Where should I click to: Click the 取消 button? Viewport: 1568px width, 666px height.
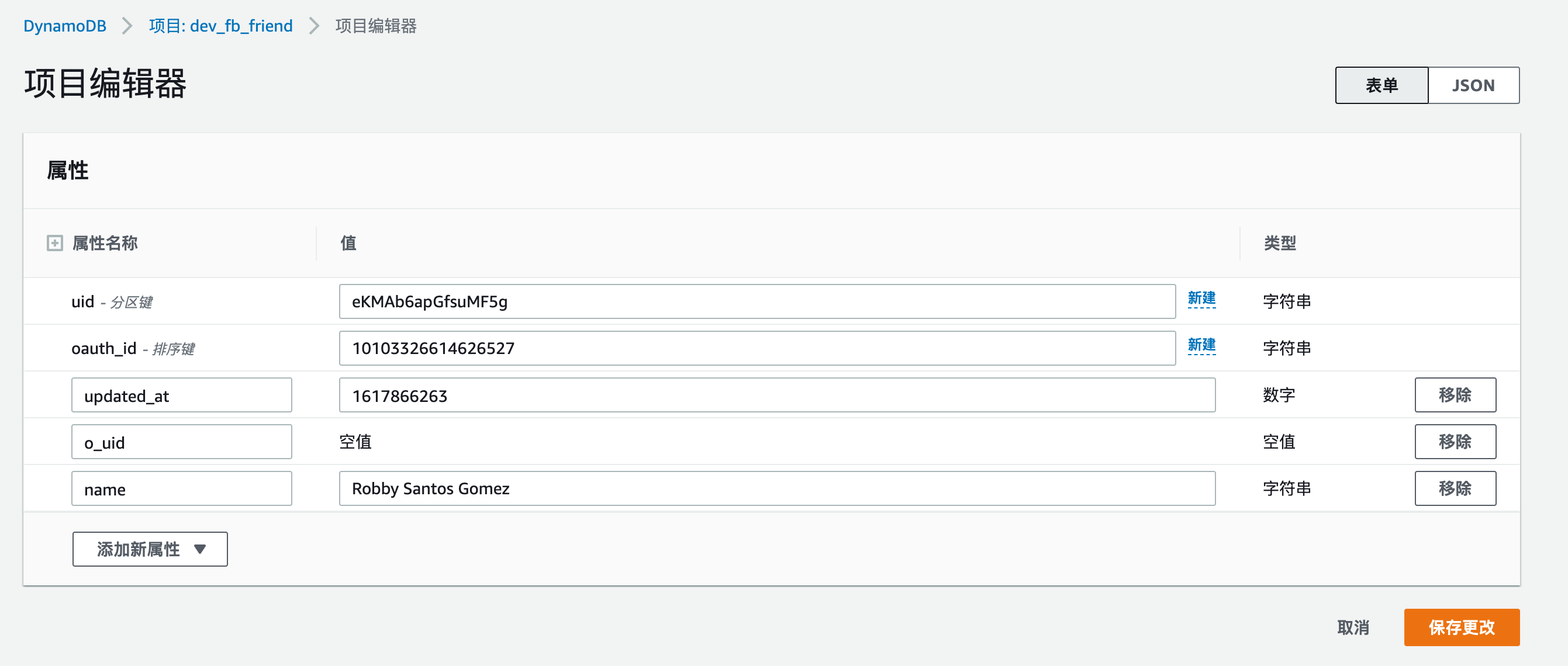coord(1352,627)
